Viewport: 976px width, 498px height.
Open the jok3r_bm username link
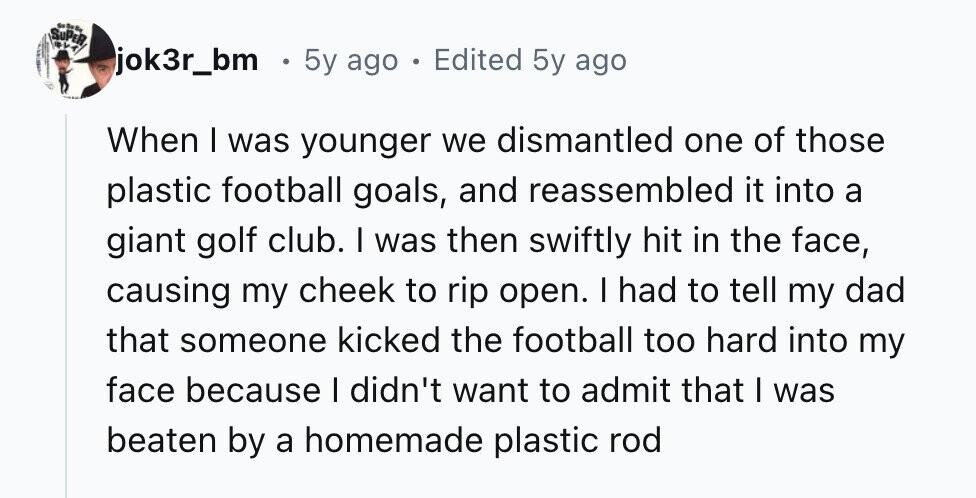click(187, 60)
